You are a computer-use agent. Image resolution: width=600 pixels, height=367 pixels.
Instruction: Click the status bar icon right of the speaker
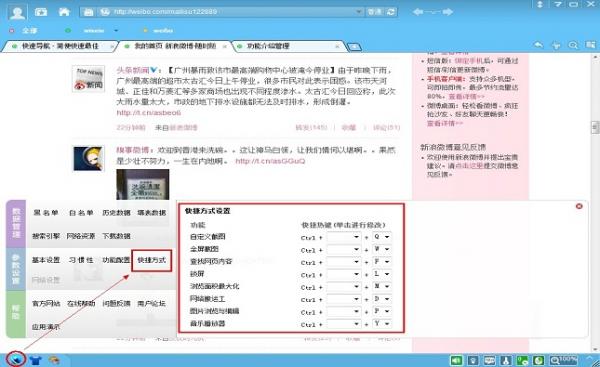[473, 360]
